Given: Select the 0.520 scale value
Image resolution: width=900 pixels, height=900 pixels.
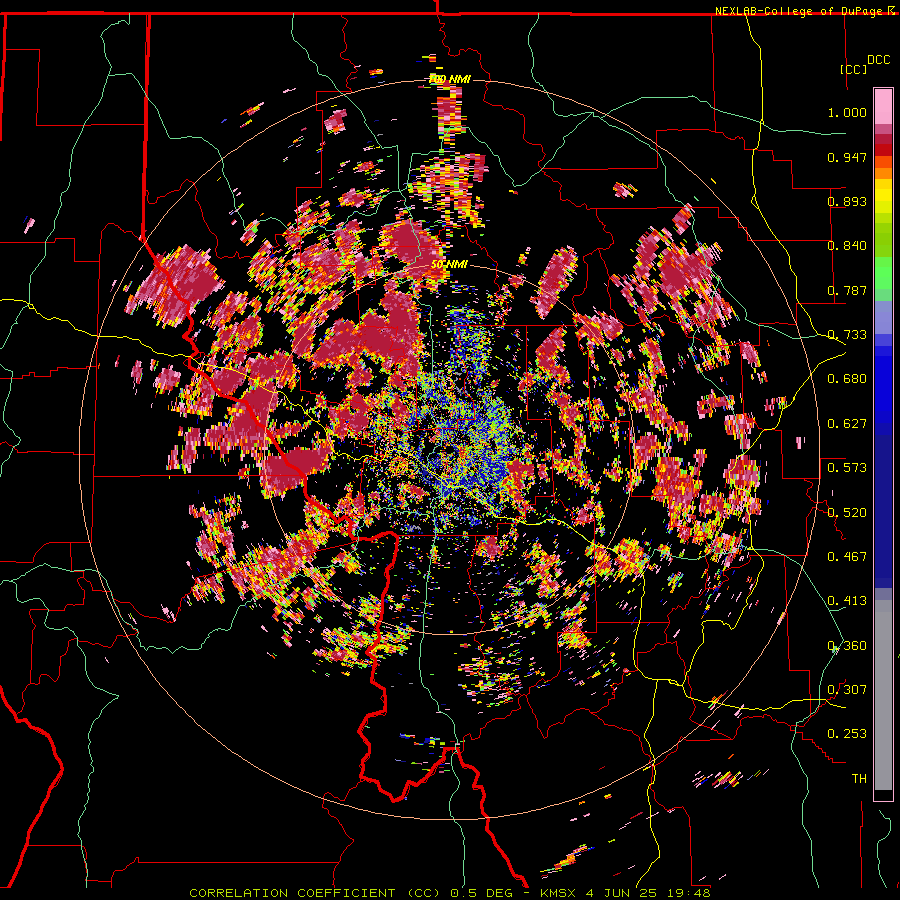Looking at the screenshot, I should (x=847, y=513).
